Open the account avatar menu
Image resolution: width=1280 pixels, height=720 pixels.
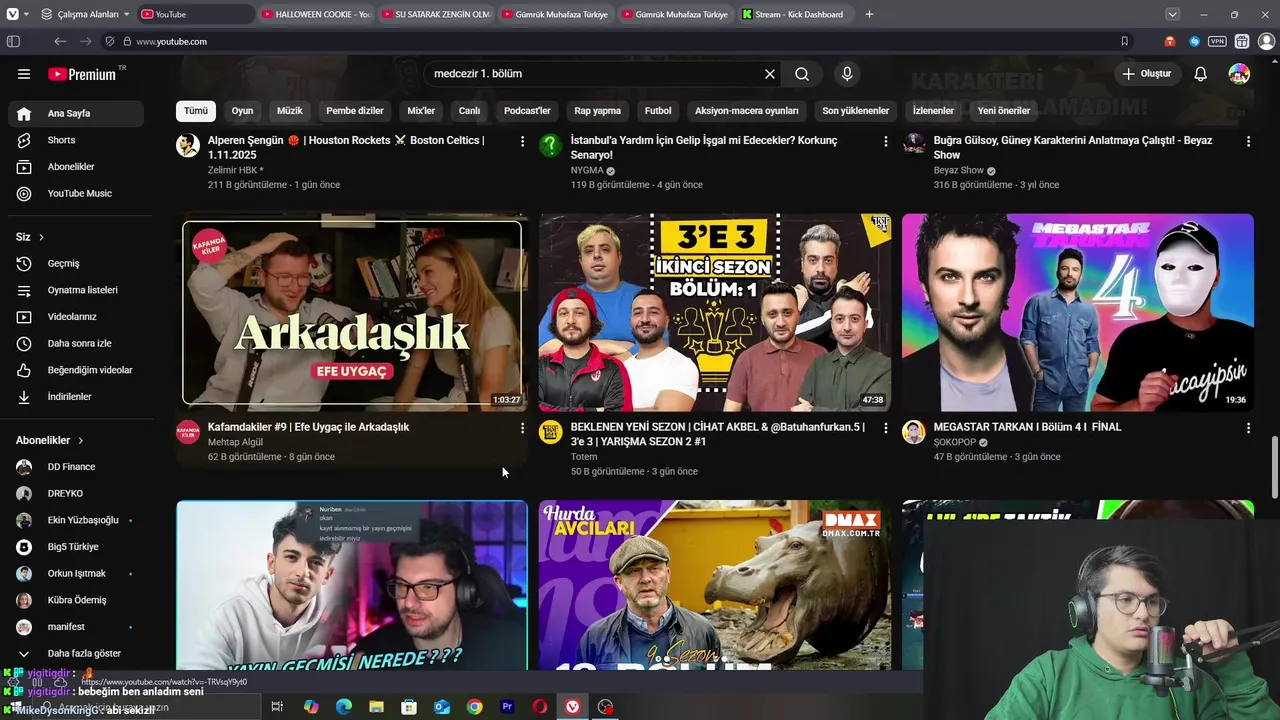coord(1239,74)
